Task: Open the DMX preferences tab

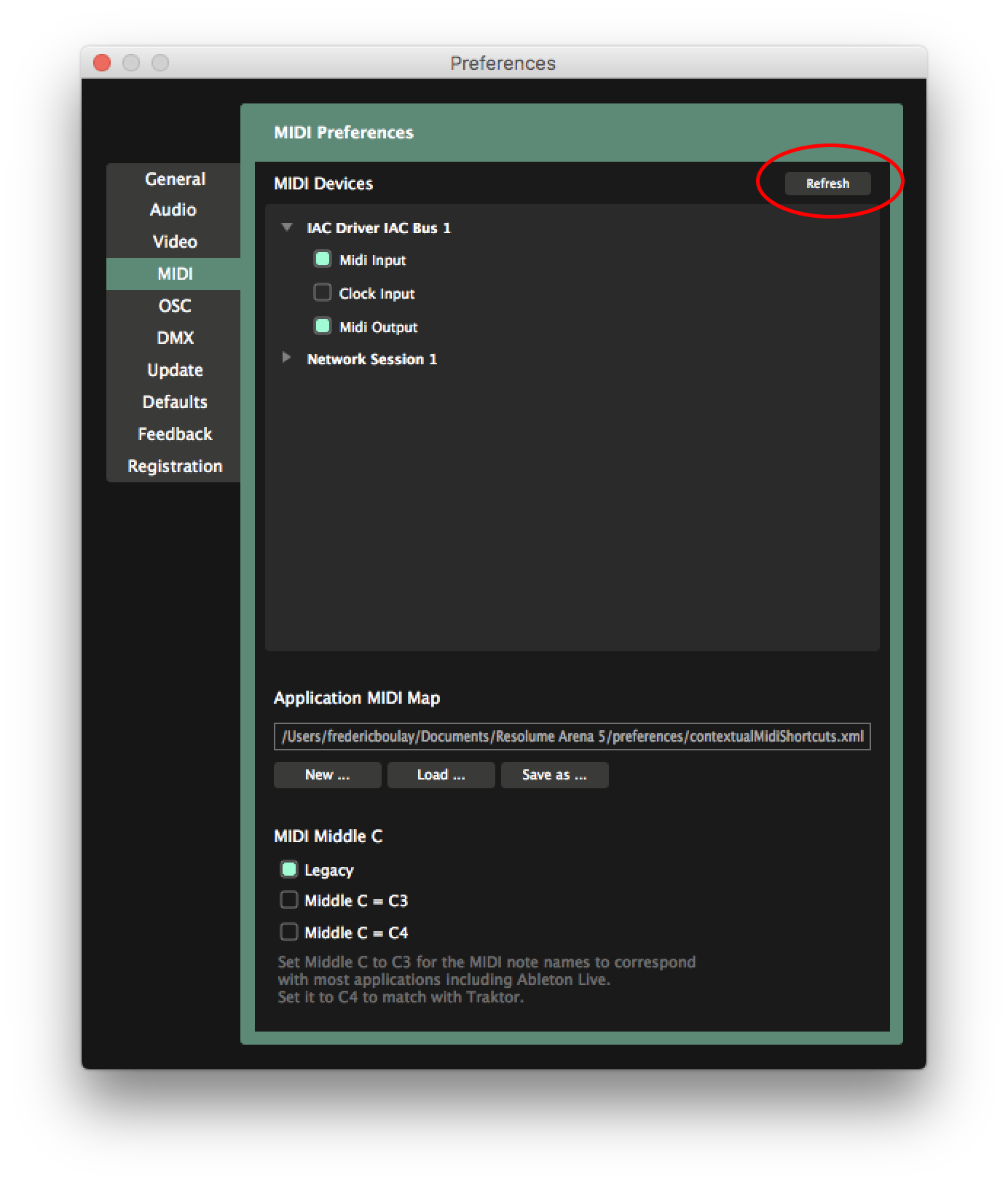Action: [x=175, y=338]
